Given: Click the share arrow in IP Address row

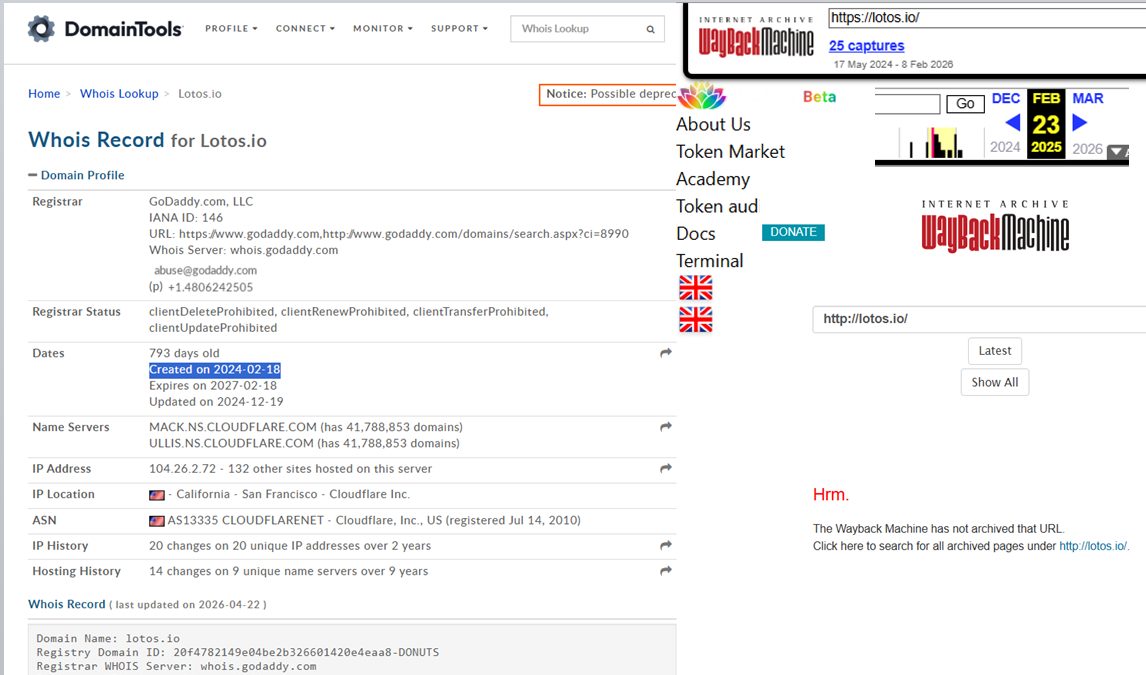Looking at the screenshot, I should [666, 468].
